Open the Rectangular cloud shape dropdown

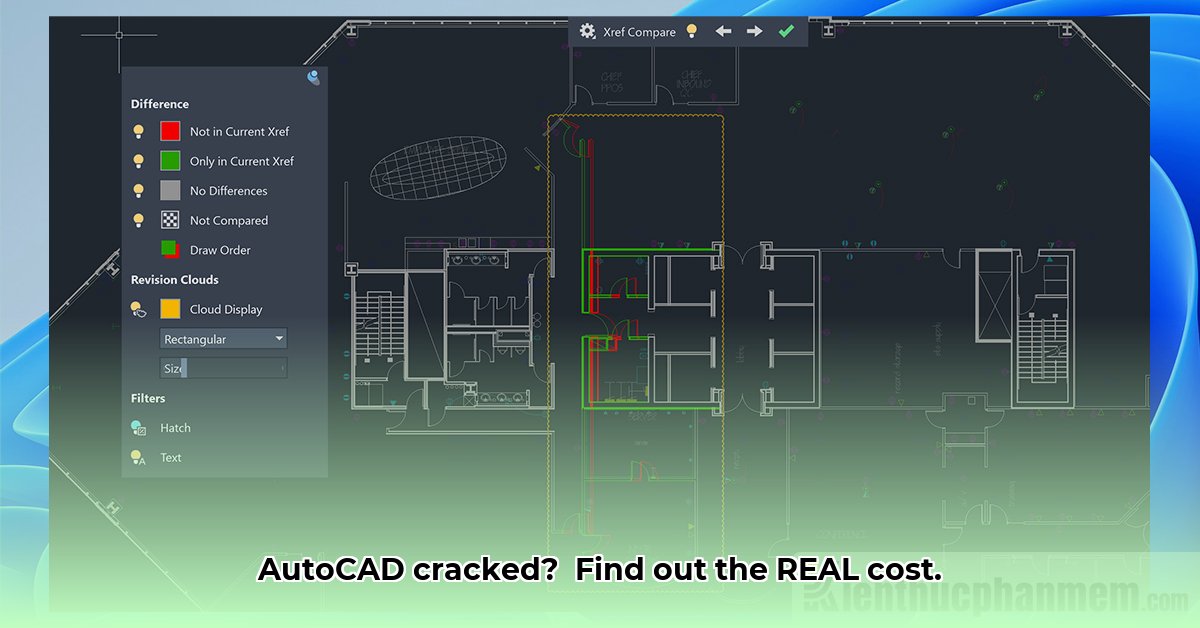222,339
